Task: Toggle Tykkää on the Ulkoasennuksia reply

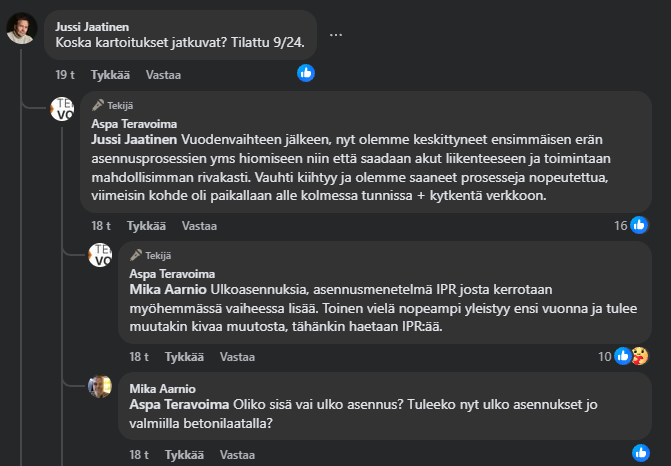Action: pos(183,357)
